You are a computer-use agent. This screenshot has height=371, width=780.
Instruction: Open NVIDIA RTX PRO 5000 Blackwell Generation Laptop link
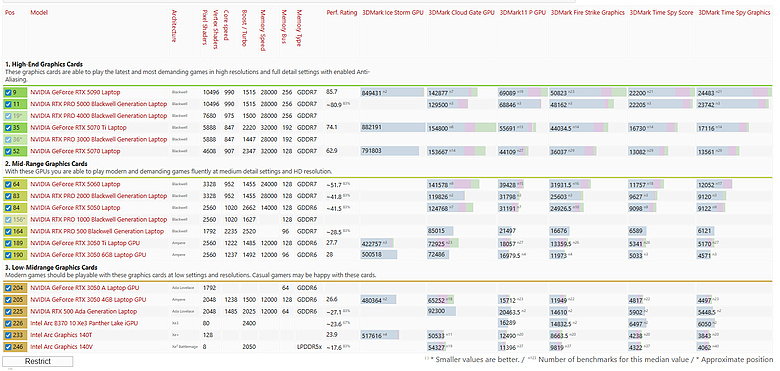[x=98, y=104]
